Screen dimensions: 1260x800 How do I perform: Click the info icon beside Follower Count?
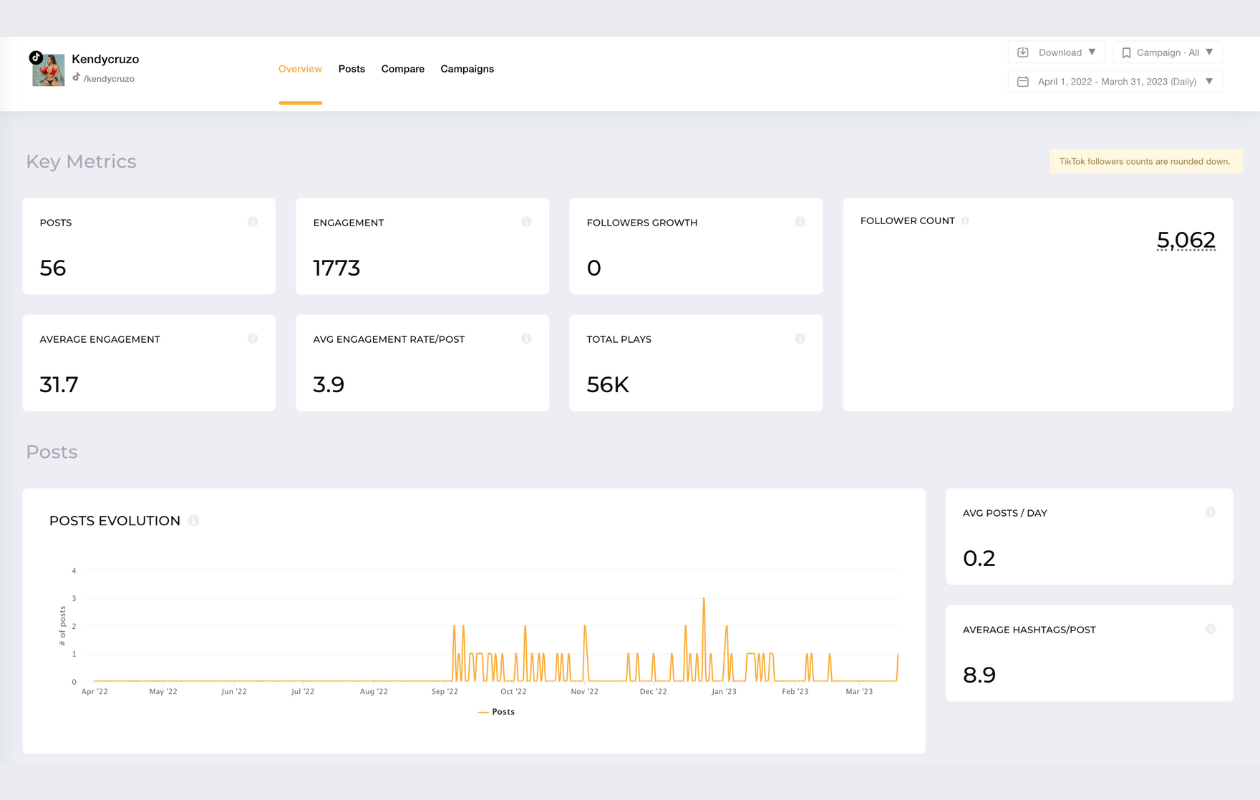pyautogui.click(x=965, y=220)
